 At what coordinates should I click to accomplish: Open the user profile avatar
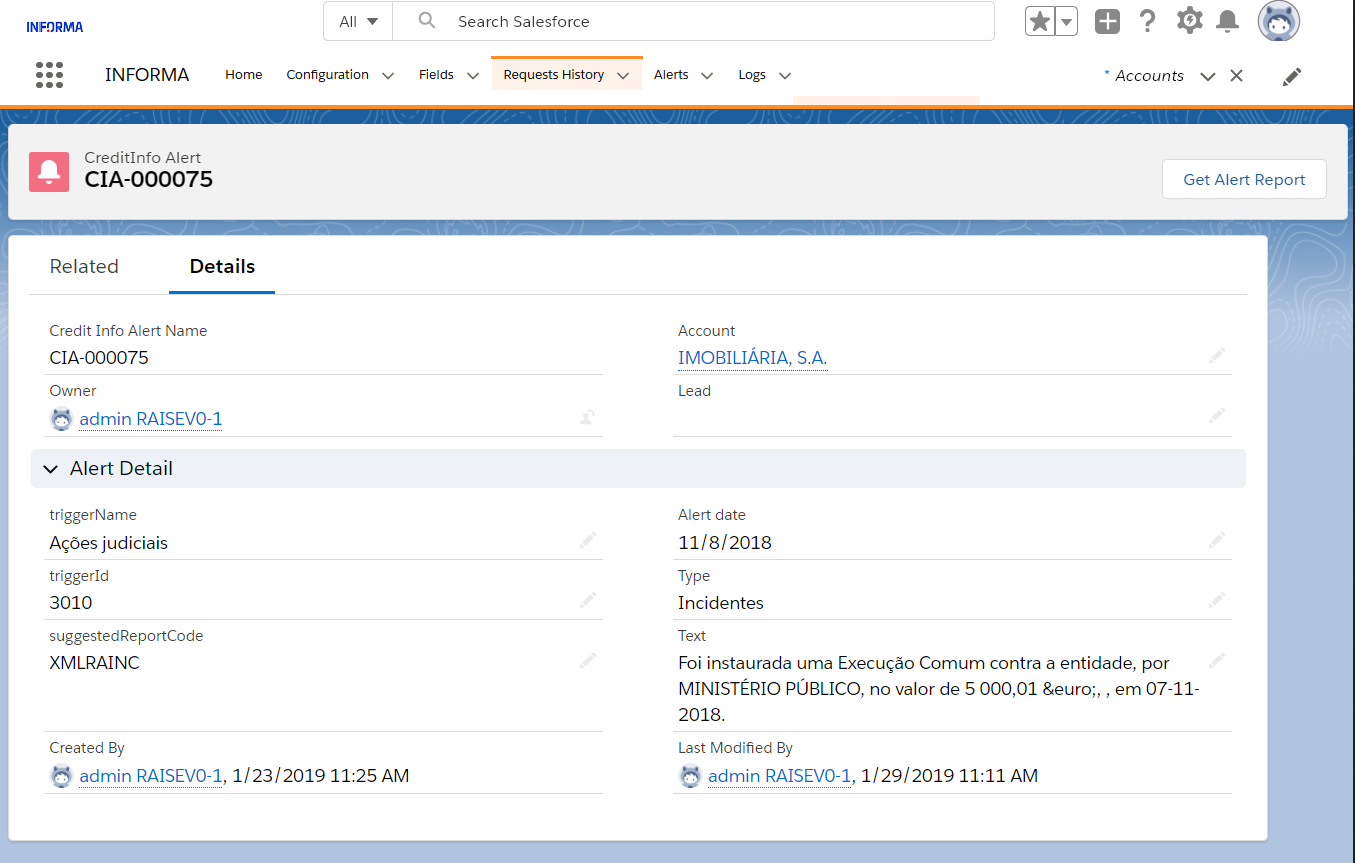[1278, 21]
